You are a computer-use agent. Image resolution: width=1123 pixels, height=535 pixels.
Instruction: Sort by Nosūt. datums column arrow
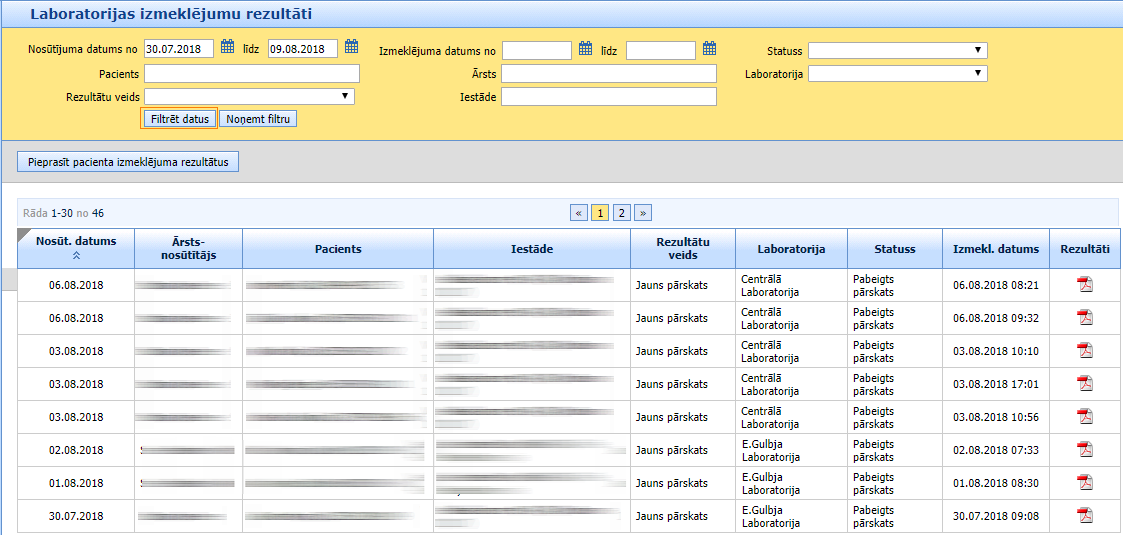click(76, 256)
